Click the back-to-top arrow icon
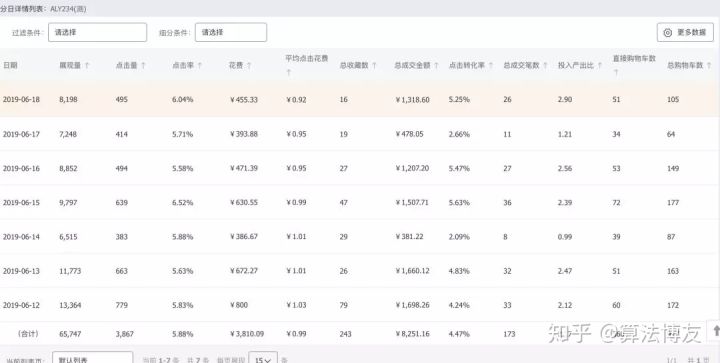This screenshot has height=363, width=720. tap(715, 330)
